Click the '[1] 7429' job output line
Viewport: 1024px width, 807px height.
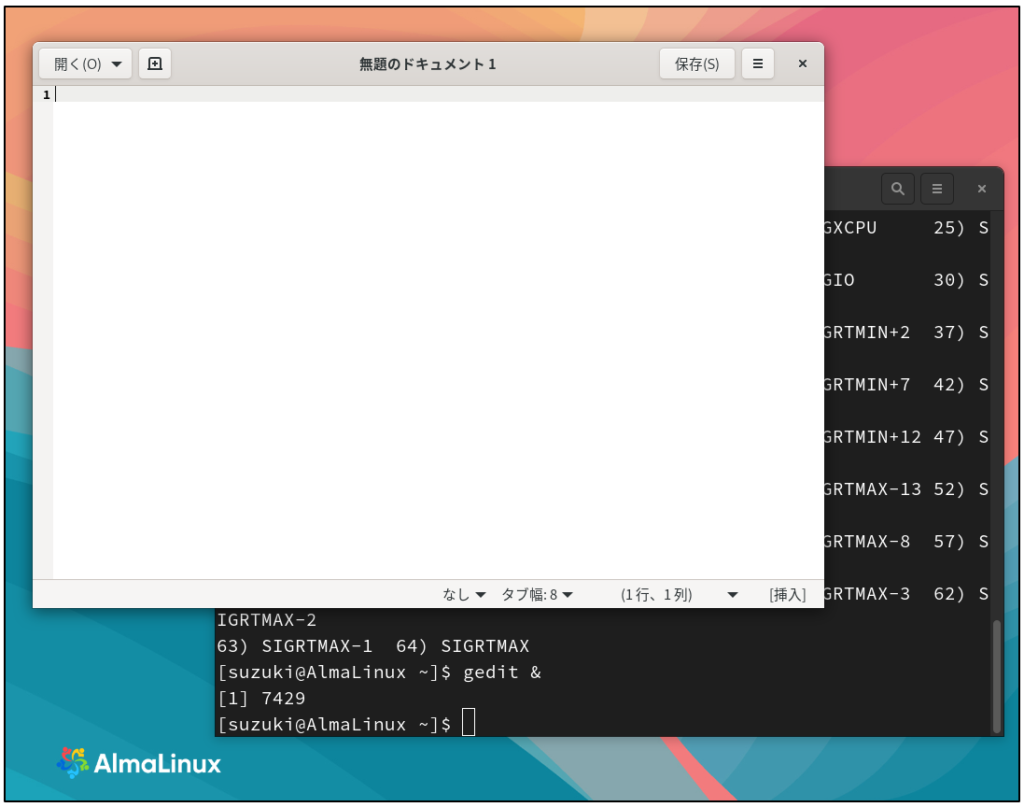click(262, 698)
